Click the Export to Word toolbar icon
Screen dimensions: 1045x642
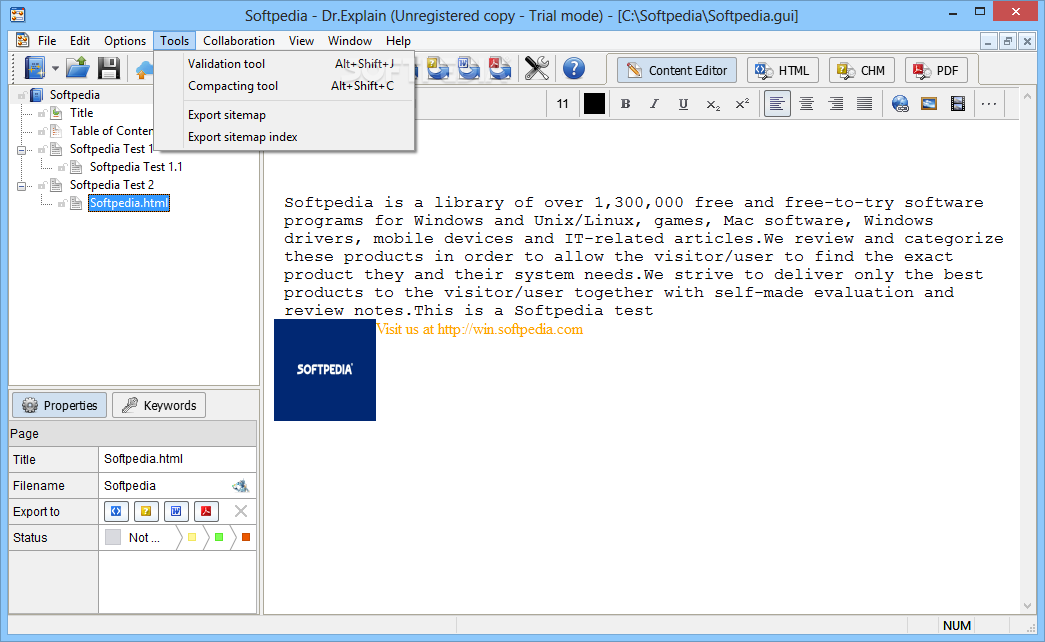tap(469, 69)
